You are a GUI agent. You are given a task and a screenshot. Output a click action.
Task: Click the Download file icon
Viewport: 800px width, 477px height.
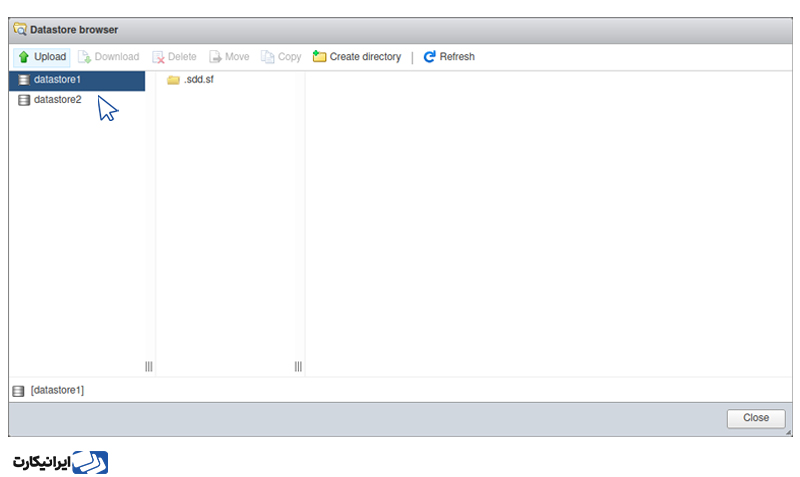point(84,57)
